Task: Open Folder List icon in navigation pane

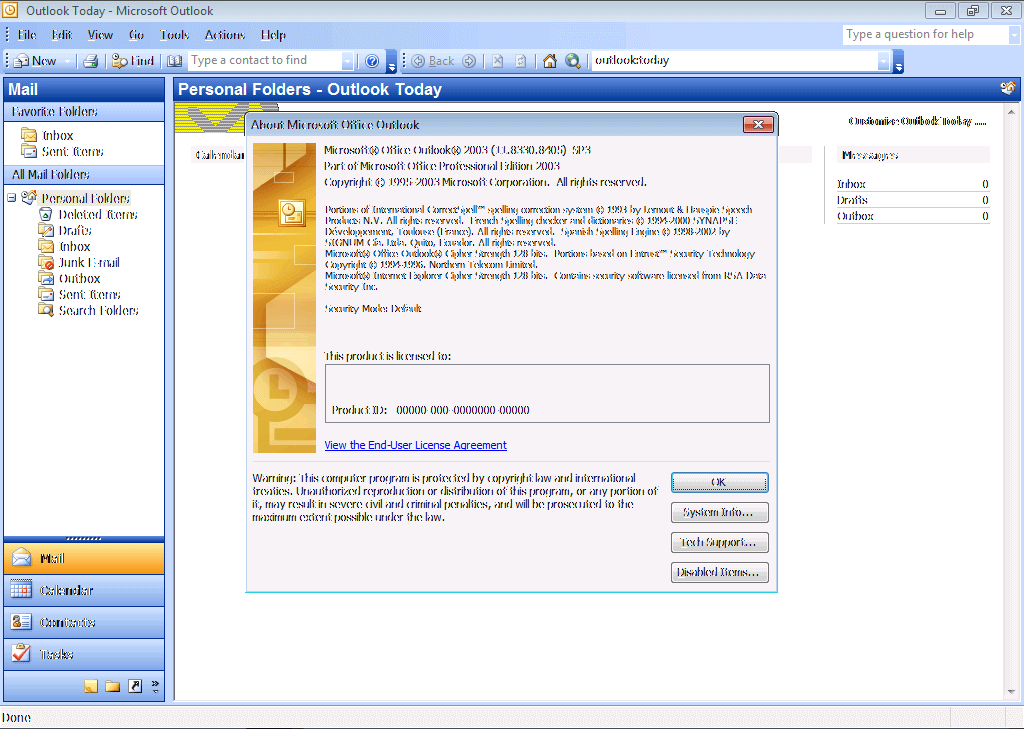Action: tap(113, 686)
